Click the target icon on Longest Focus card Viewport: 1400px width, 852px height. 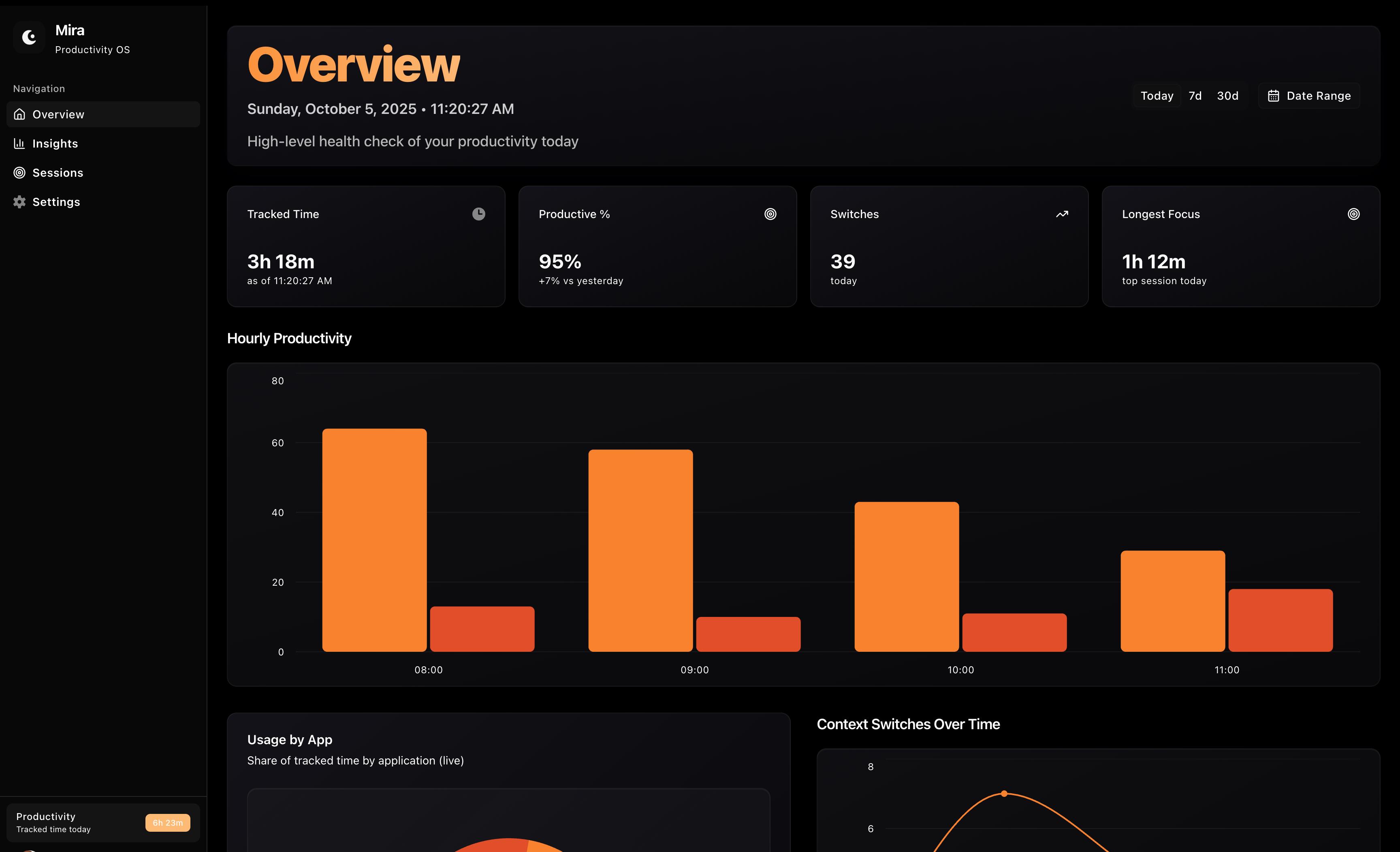(x=1353, y=214)
